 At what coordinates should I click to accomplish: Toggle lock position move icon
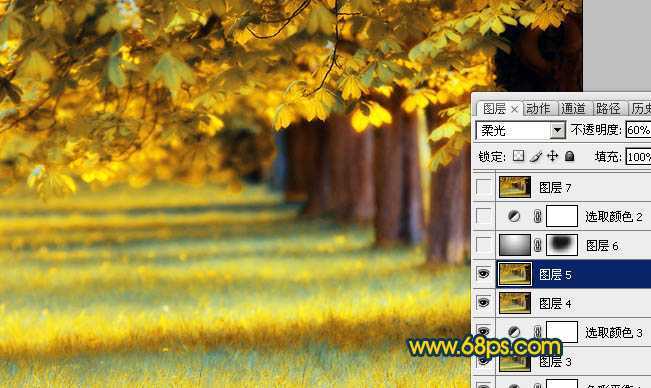(553, 156)
